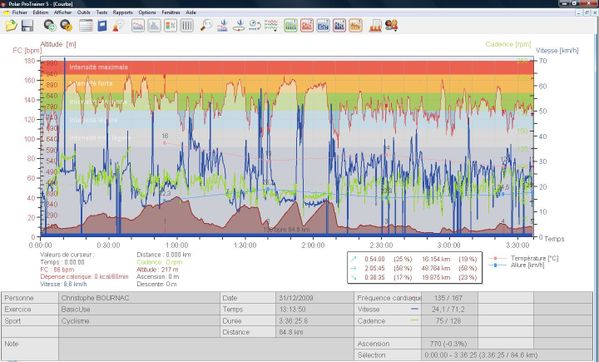This screenshot has height=362, width=599.
Task: Click the light blue chart toolbar icon
Action: tap(323, 26)
